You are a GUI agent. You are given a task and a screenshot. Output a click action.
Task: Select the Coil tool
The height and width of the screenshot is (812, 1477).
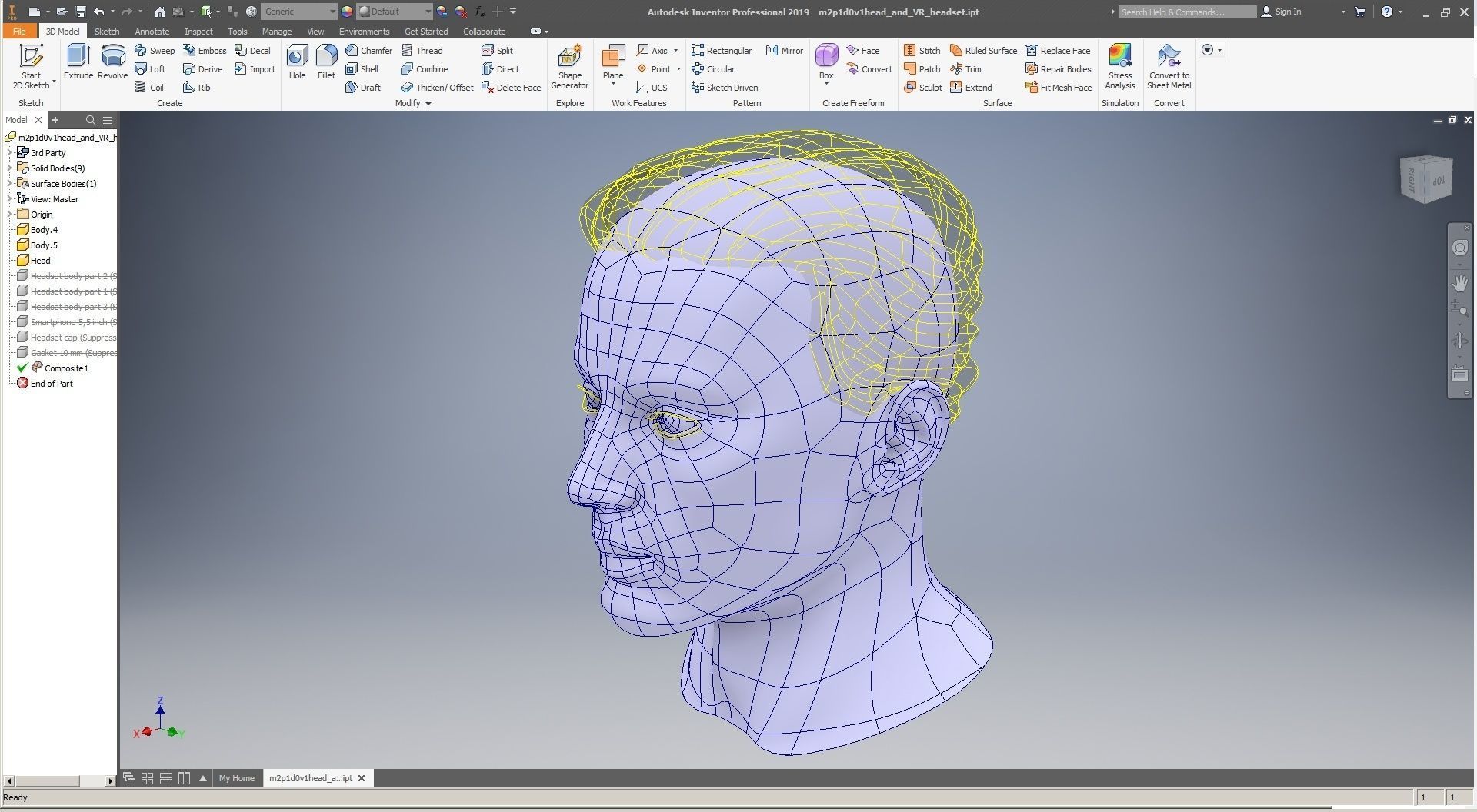149,88
